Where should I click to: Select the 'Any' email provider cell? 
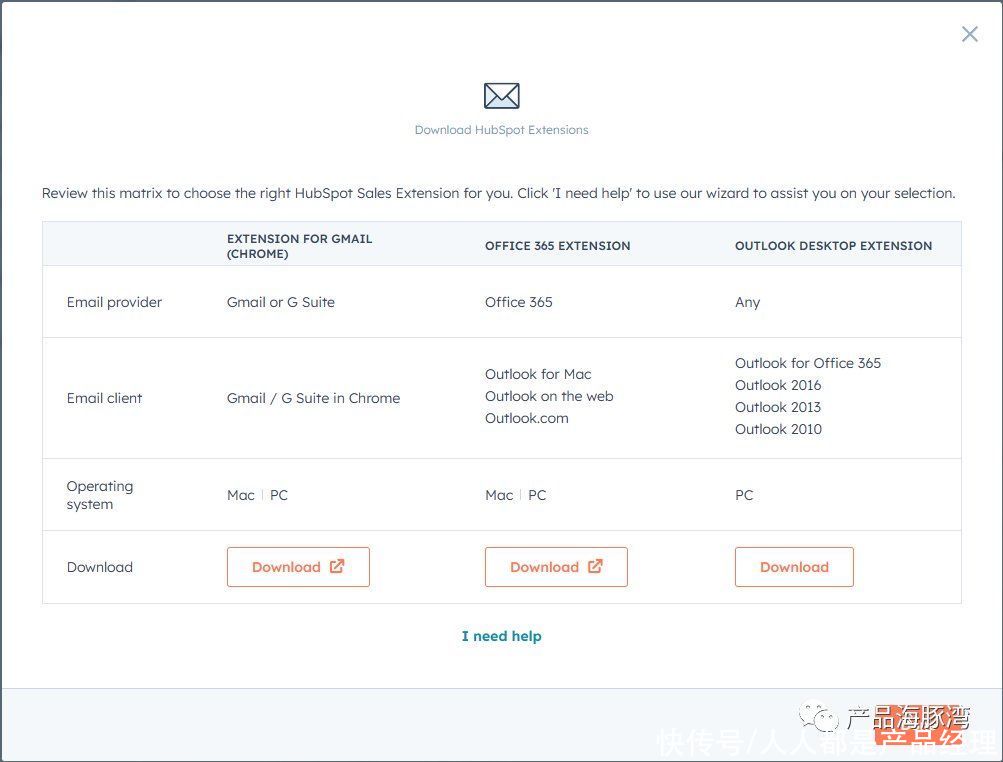(x=748, y=302)
